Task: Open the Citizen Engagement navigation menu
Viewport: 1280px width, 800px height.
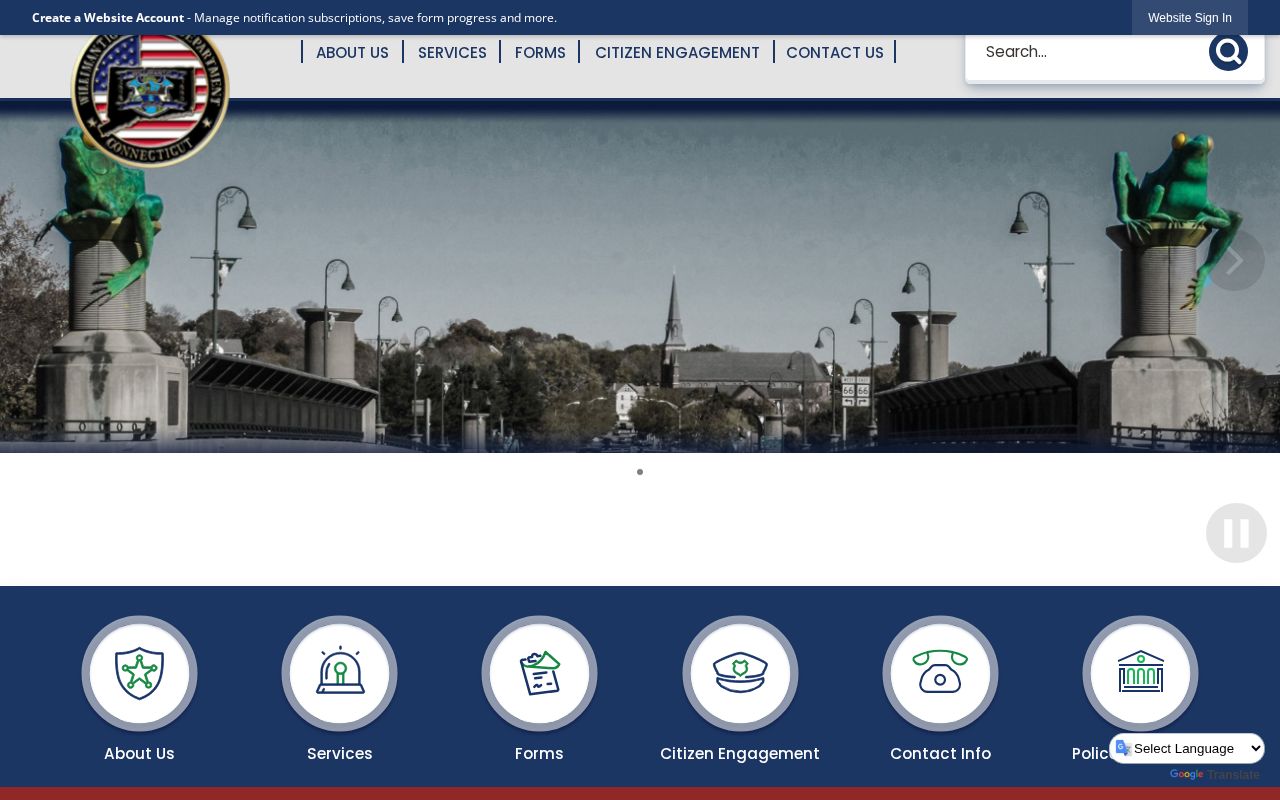Action: (x=677, y=52)
